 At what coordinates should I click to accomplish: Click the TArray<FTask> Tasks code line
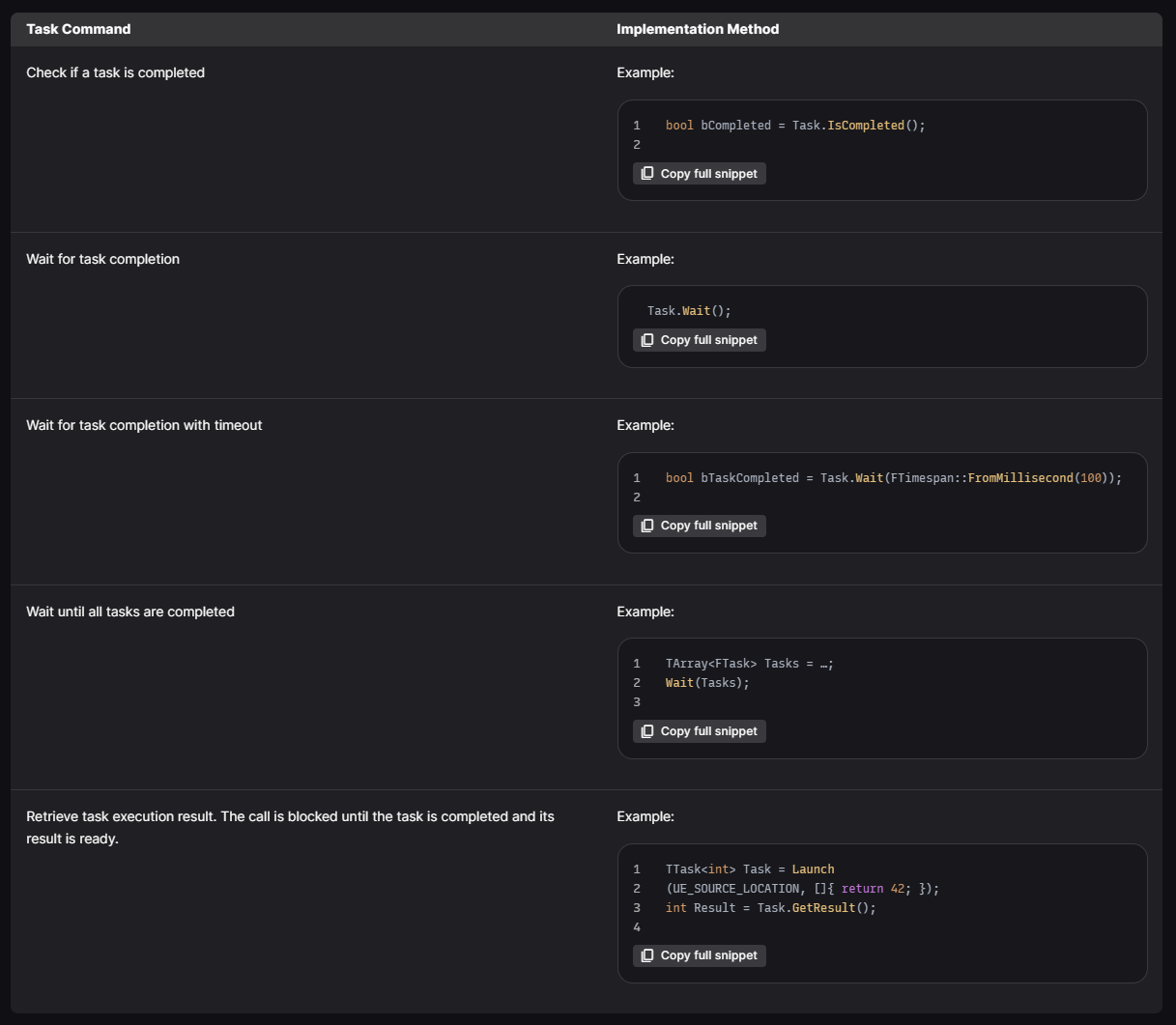pos(749,664)
